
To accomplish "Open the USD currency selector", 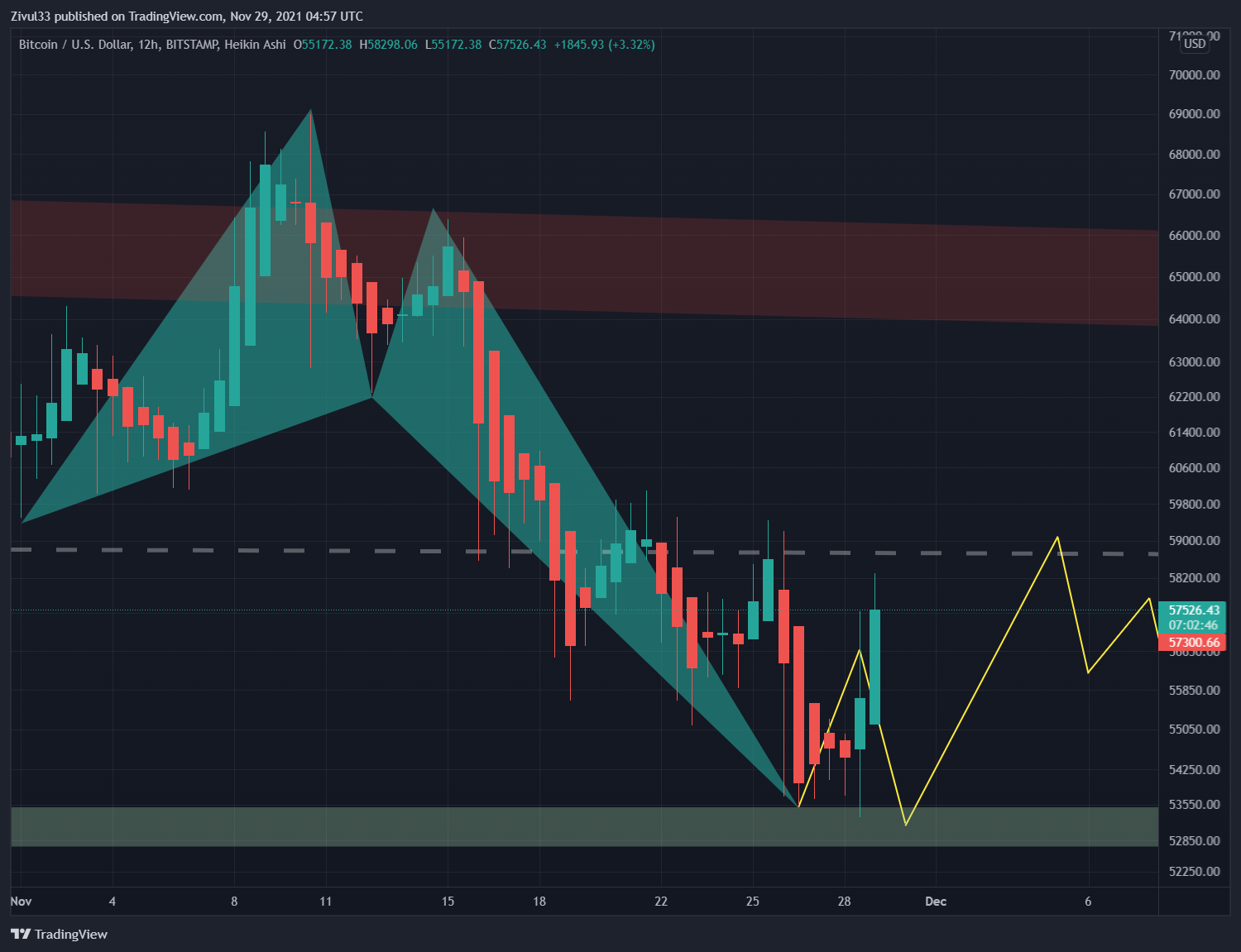I will click(1195, 44).
